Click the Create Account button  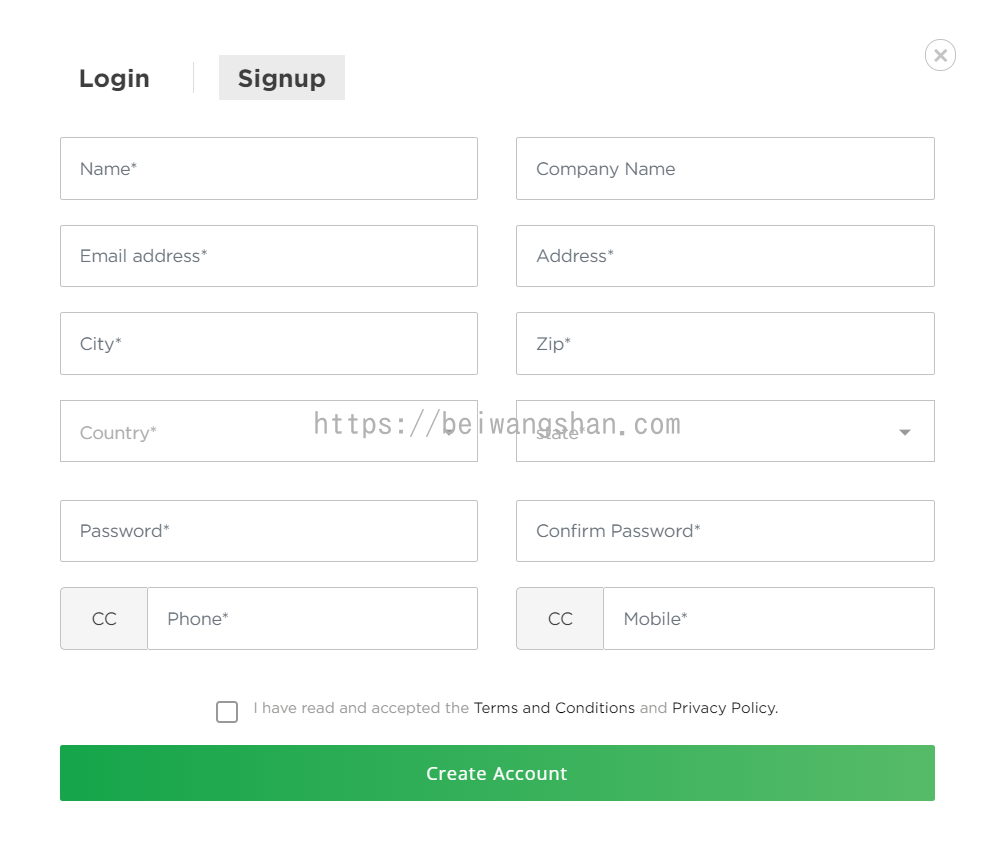pyautogui.click(x=497, y=773)
